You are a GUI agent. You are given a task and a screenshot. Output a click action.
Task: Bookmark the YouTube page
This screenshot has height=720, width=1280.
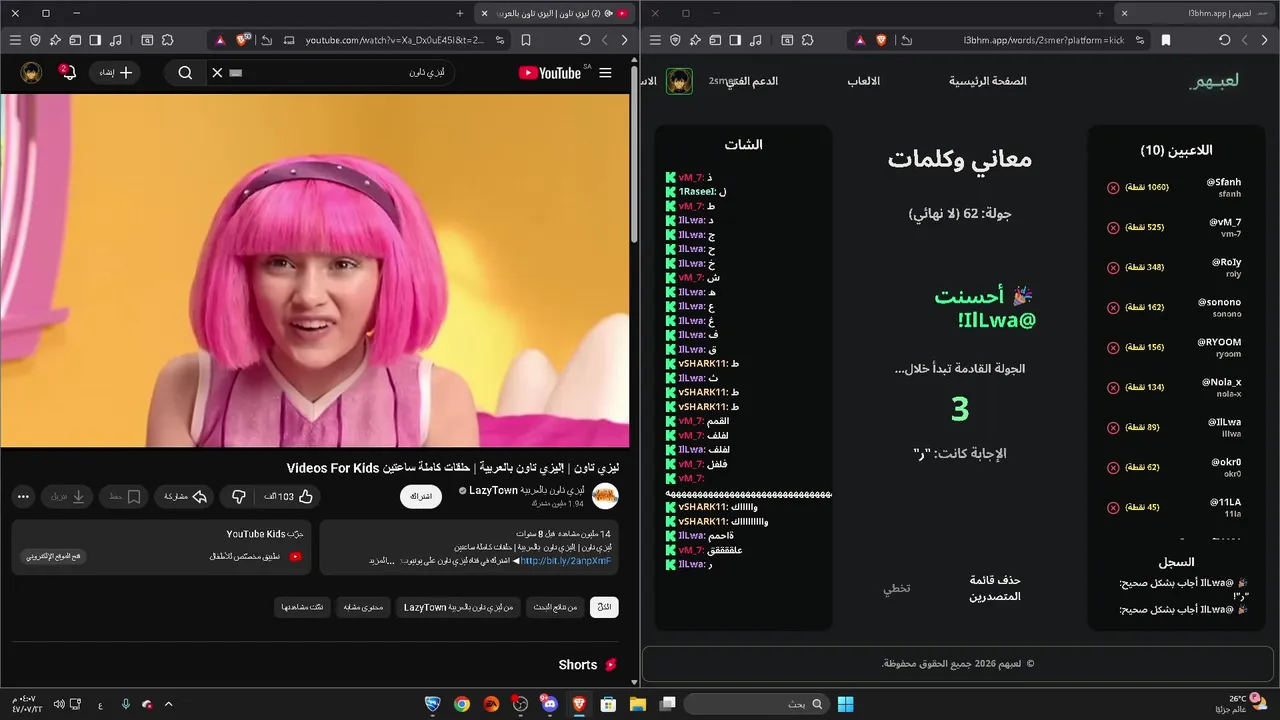526,40
